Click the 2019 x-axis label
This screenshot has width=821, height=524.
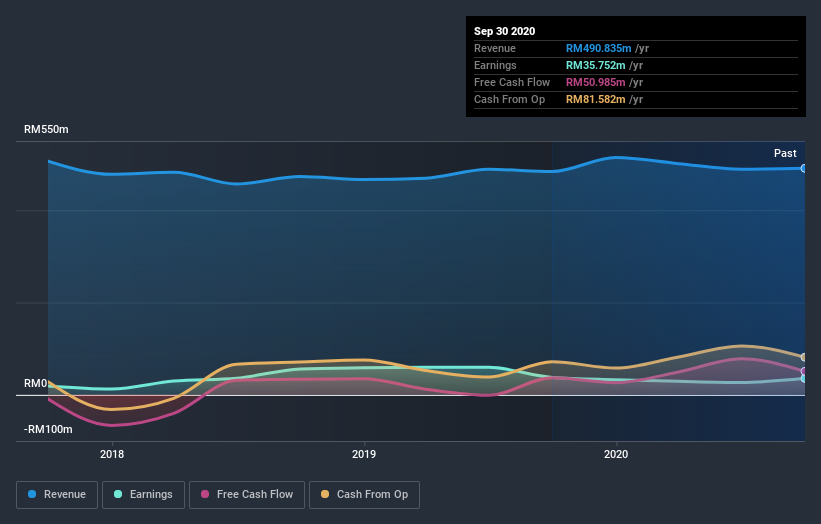pyautogui.click(x=364, y=454)
